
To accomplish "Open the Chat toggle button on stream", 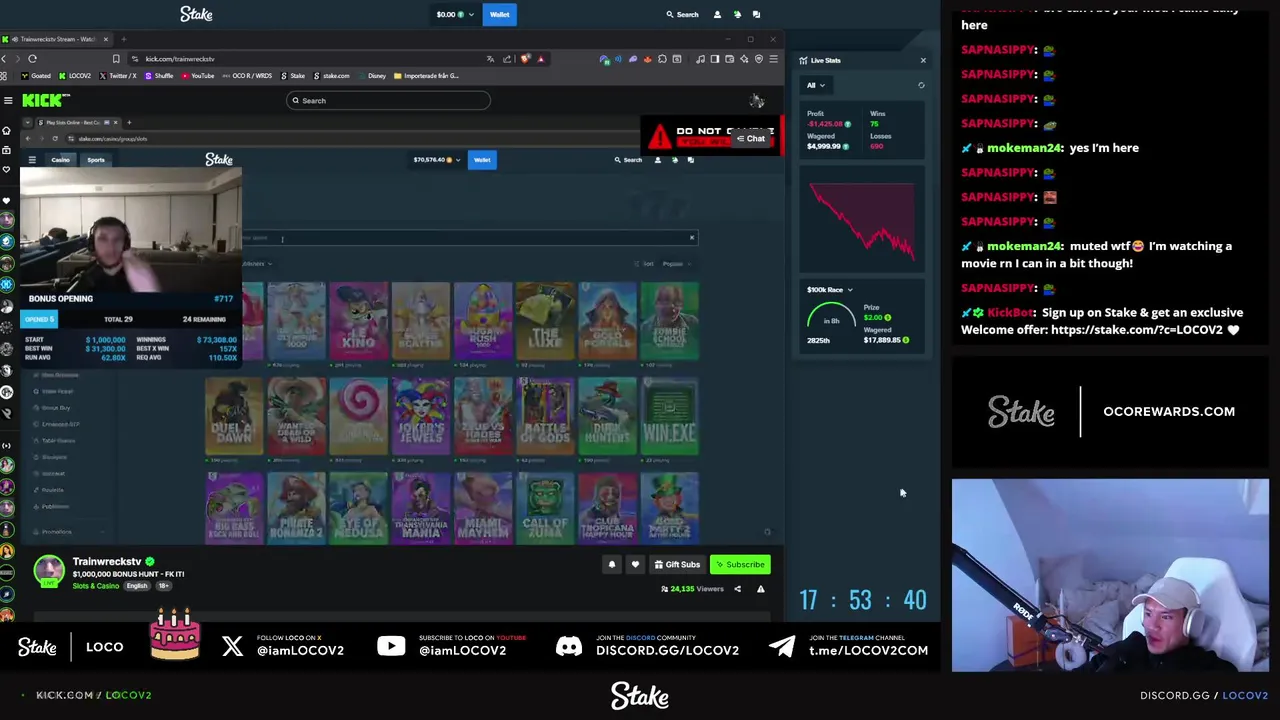I will (750, 139).
